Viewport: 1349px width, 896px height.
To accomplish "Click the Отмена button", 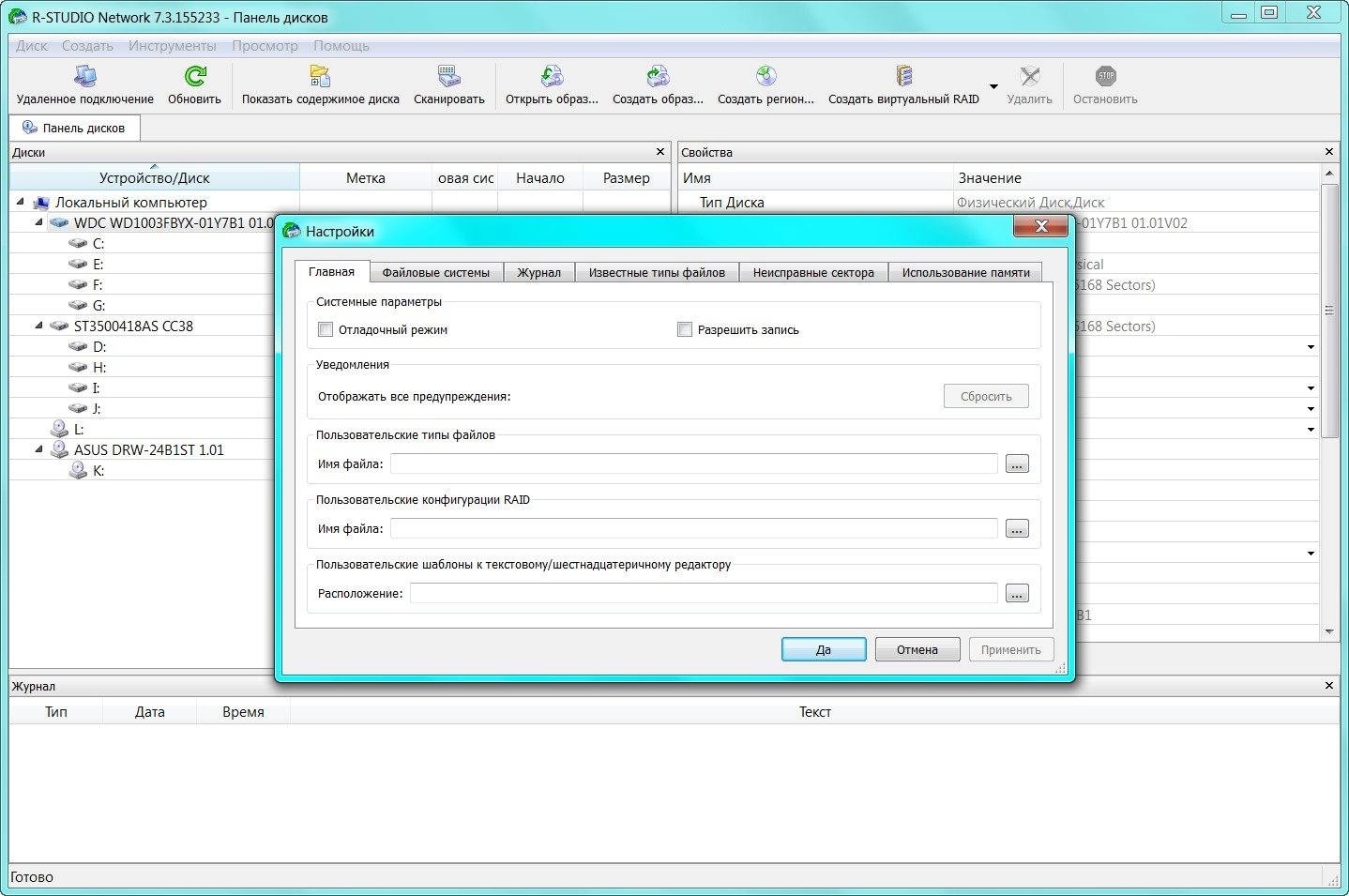I will (917, 649).
